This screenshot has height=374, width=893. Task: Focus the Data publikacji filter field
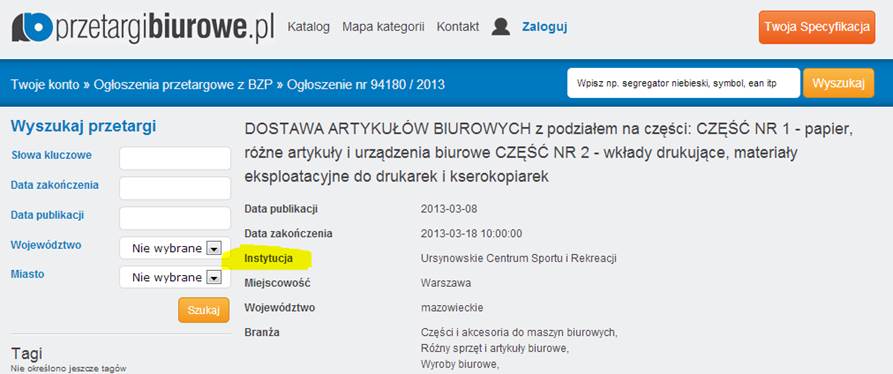tap(175, 219)
